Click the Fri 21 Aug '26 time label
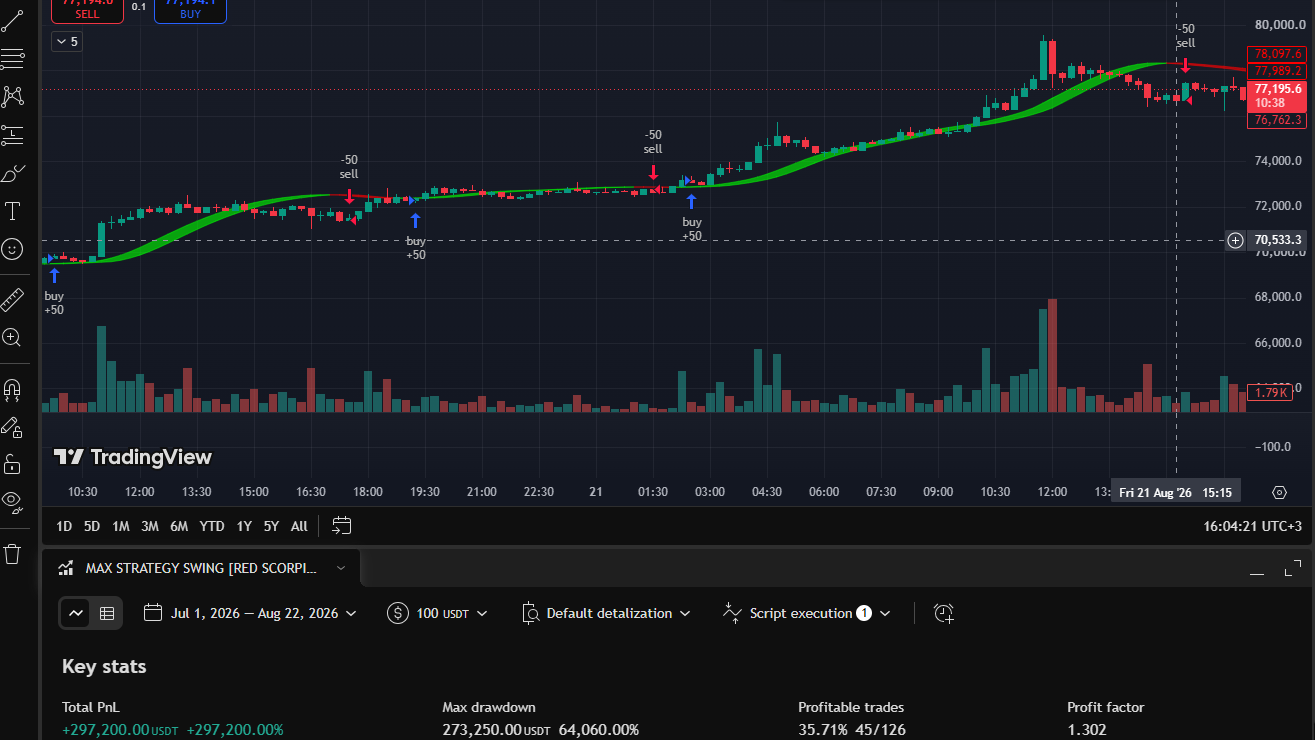1315x740 pixels. click(x=1176, y=492)
